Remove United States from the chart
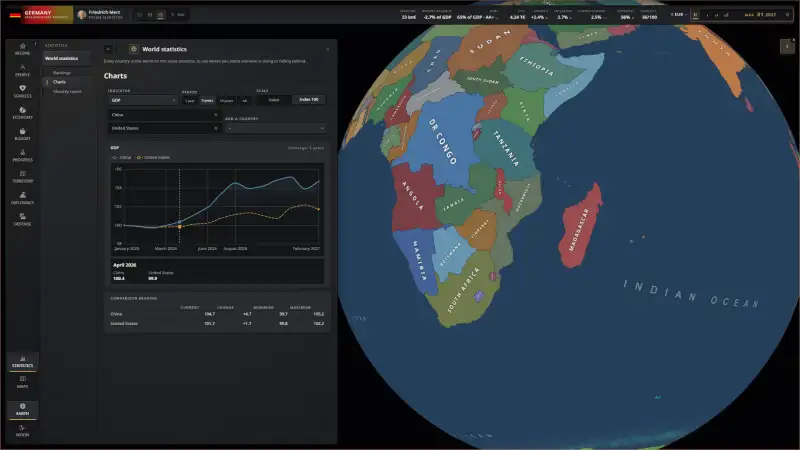800x450 pixels. [x=216, y=128]
